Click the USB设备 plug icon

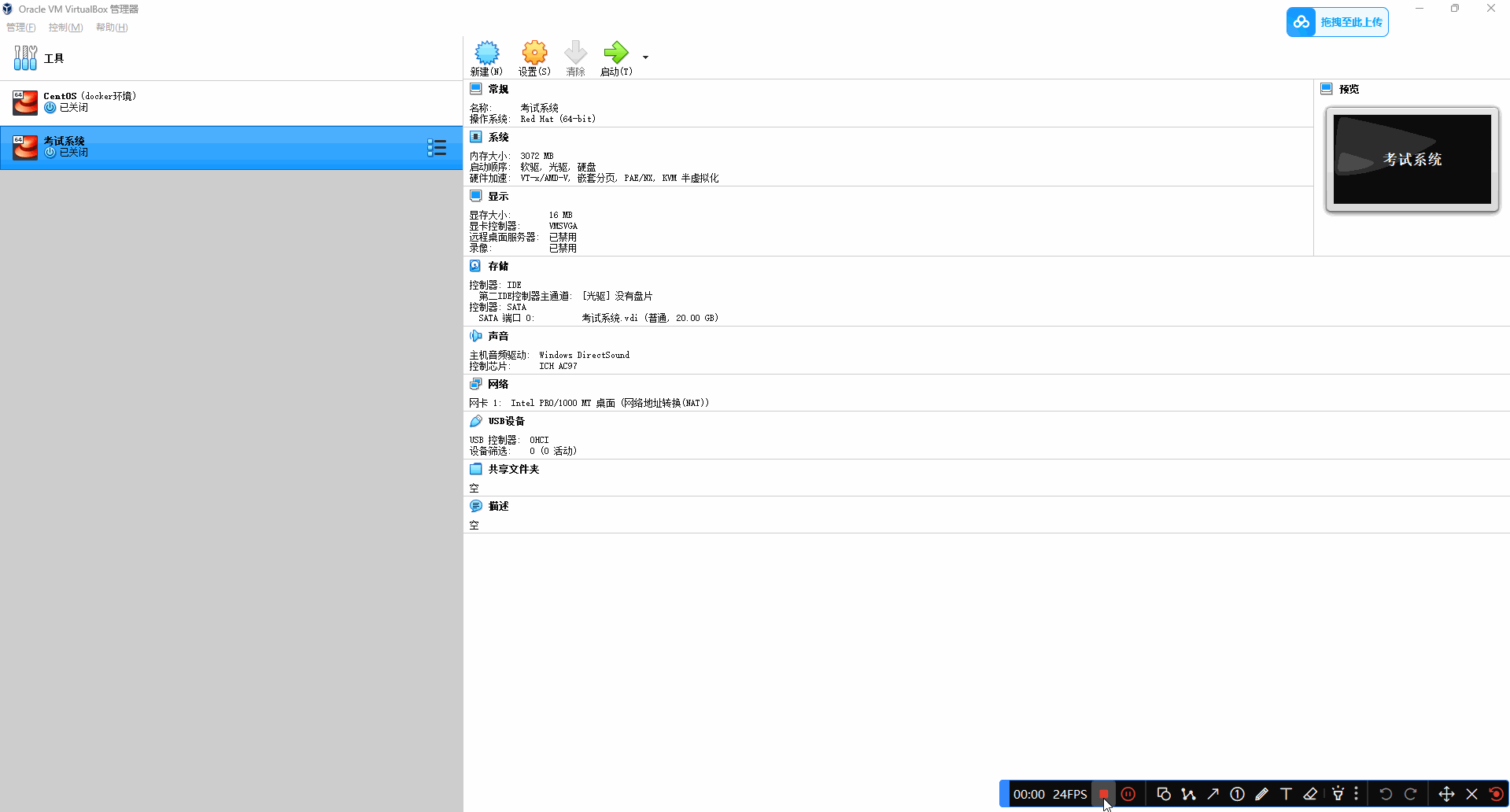[476, 421]
